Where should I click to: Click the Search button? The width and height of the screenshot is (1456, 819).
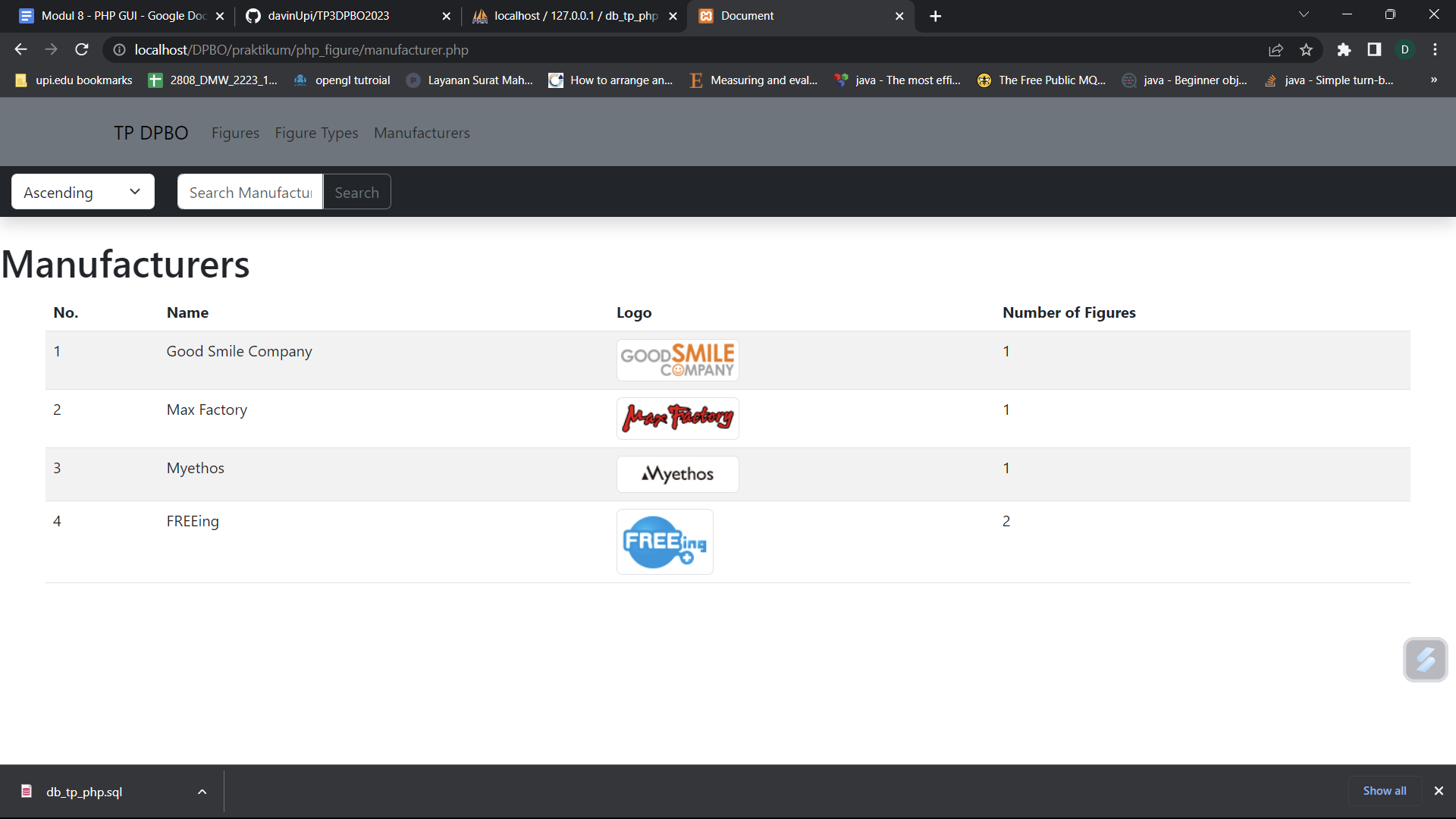tap(356, 191)
